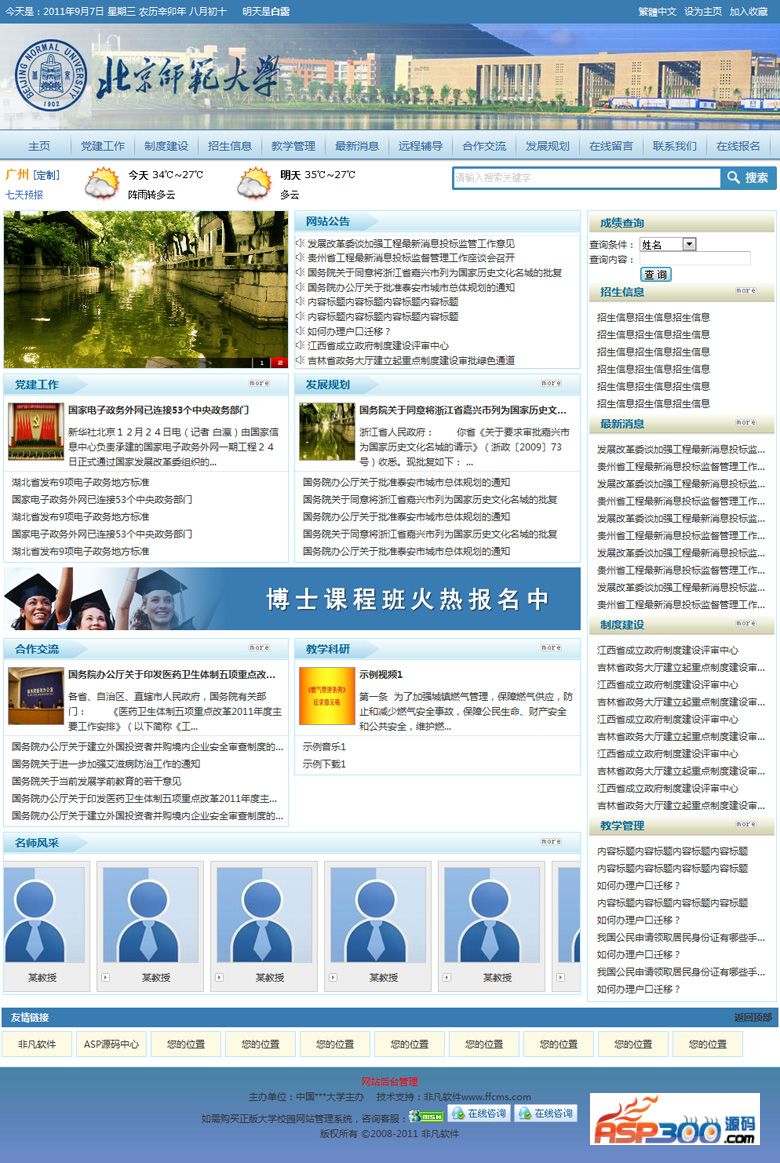
Task: Click the Beijing Normal University round seal logo
Action: pos(50,76)
